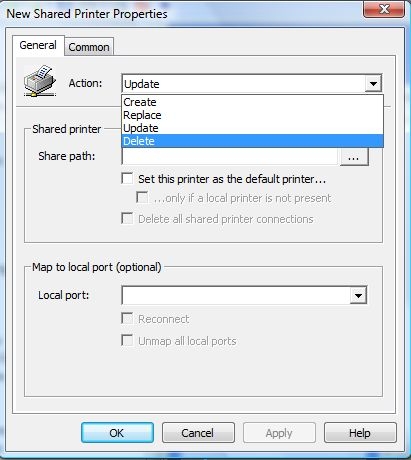Click inside the Share path text field
This screenshot has height=460, width=411.
pyautogui.click(x=230, y=157)
